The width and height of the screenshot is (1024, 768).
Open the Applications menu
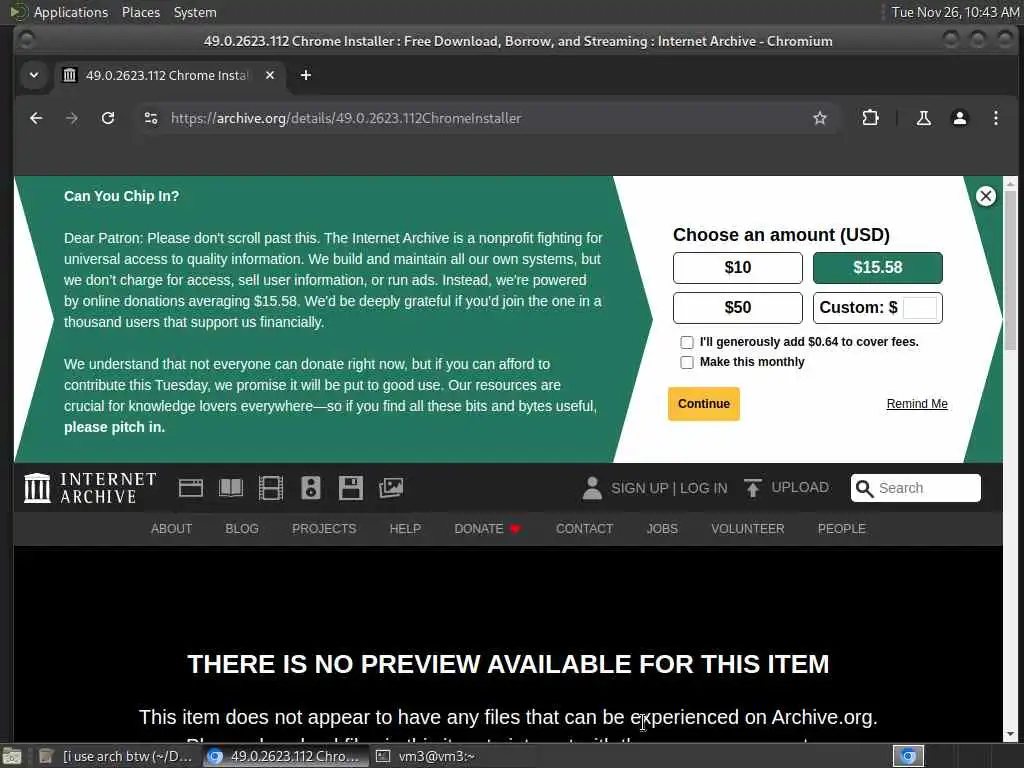point(71,12)
